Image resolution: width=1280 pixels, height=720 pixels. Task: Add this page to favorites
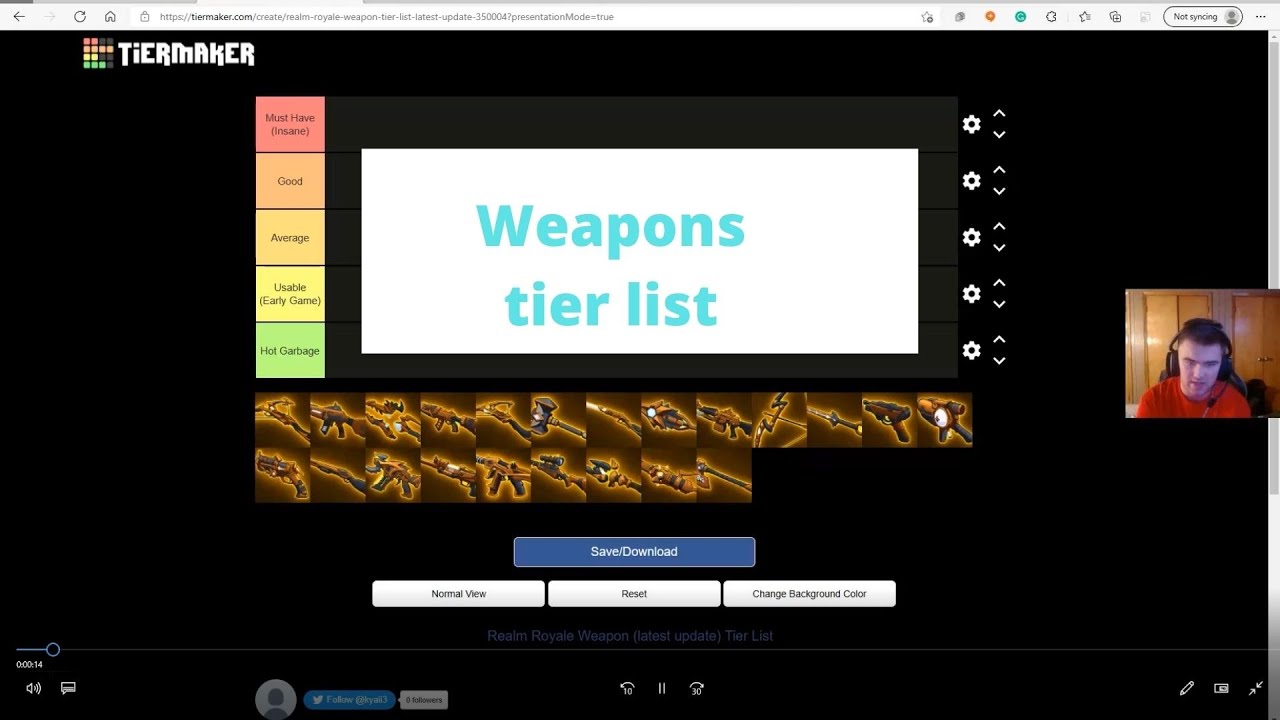927,16
